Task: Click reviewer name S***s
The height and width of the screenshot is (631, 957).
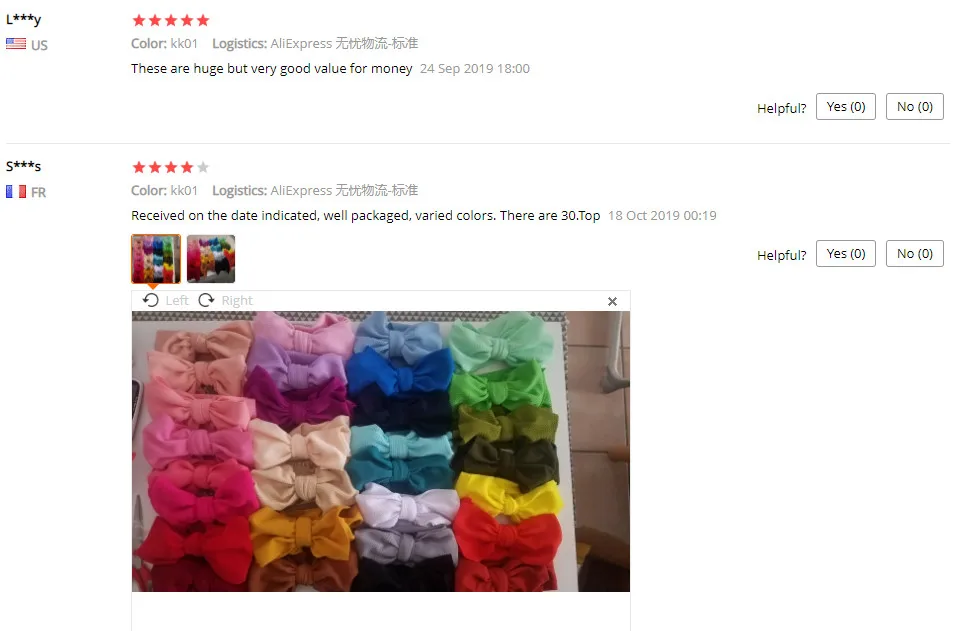Action: 23,166
